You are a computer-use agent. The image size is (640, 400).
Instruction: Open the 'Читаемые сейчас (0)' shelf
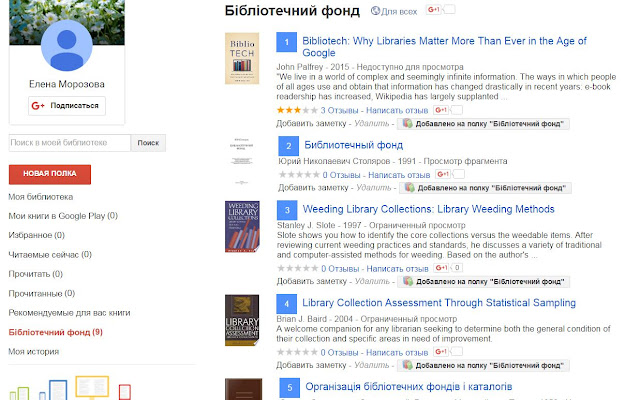(x=50, y=255)
